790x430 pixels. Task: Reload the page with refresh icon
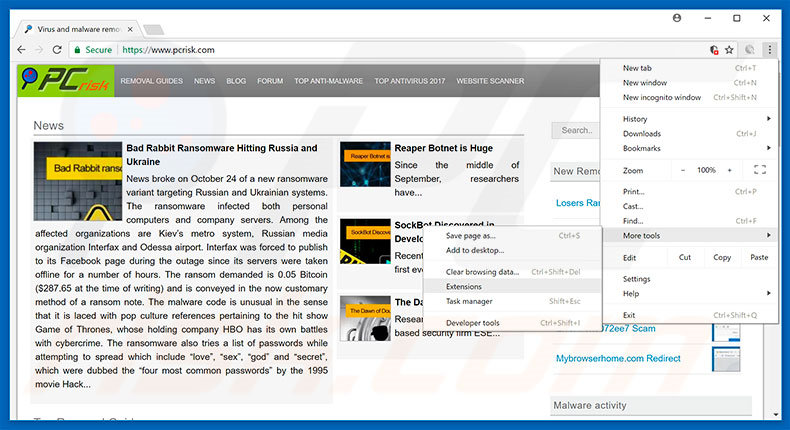tap(57, 50)
